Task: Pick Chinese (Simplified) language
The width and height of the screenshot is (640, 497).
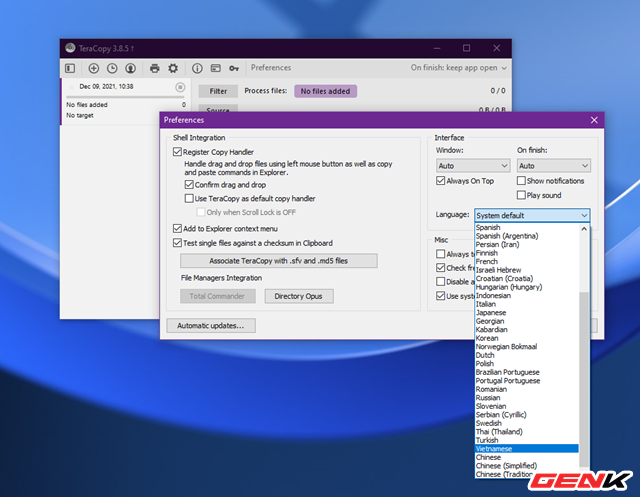Action: pyautogui.click(x=527, y=466)
